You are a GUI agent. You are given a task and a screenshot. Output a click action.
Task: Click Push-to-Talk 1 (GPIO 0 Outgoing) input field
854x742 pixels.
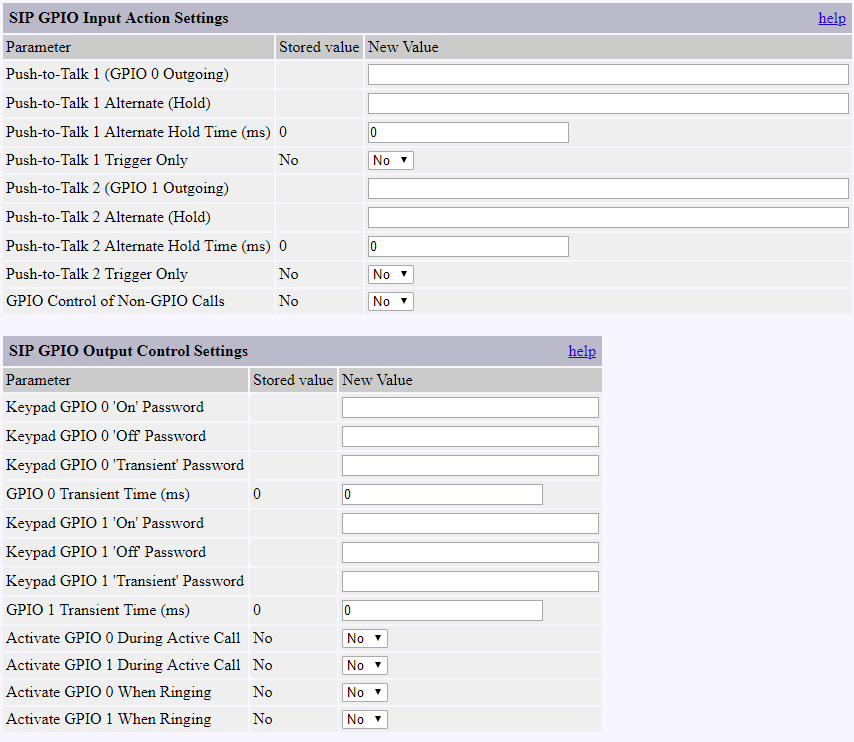(608, 75)
